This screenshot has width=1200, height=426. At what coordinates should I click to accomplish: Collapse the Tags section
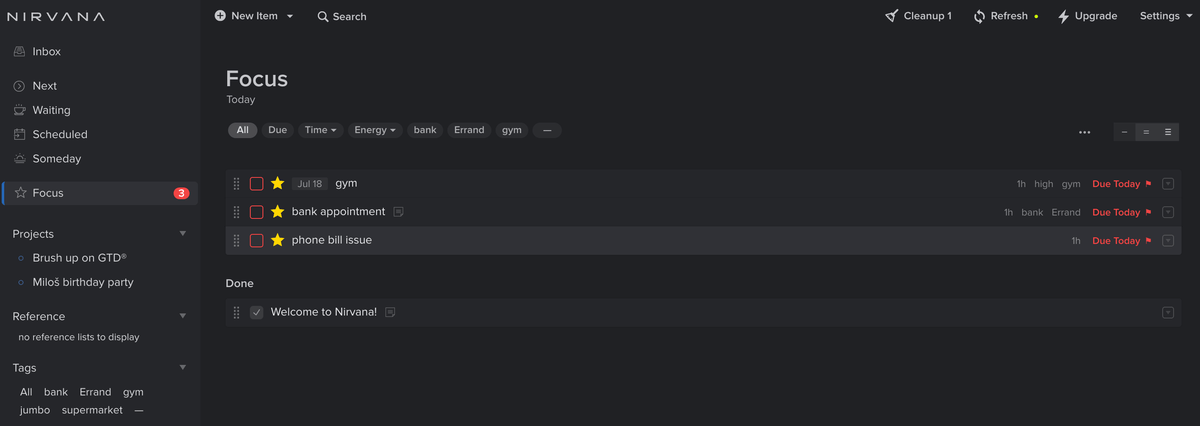[x=182, y=368]
